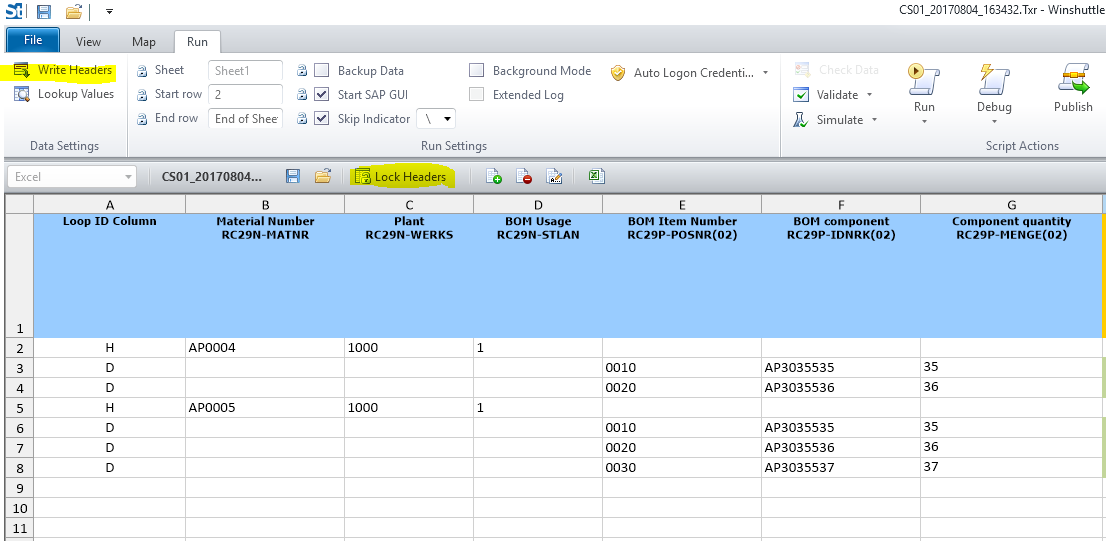This screenshot has height=541, width=1106.
Task: Click the save icon in quick access bar
Action: (x=44, y=12)
